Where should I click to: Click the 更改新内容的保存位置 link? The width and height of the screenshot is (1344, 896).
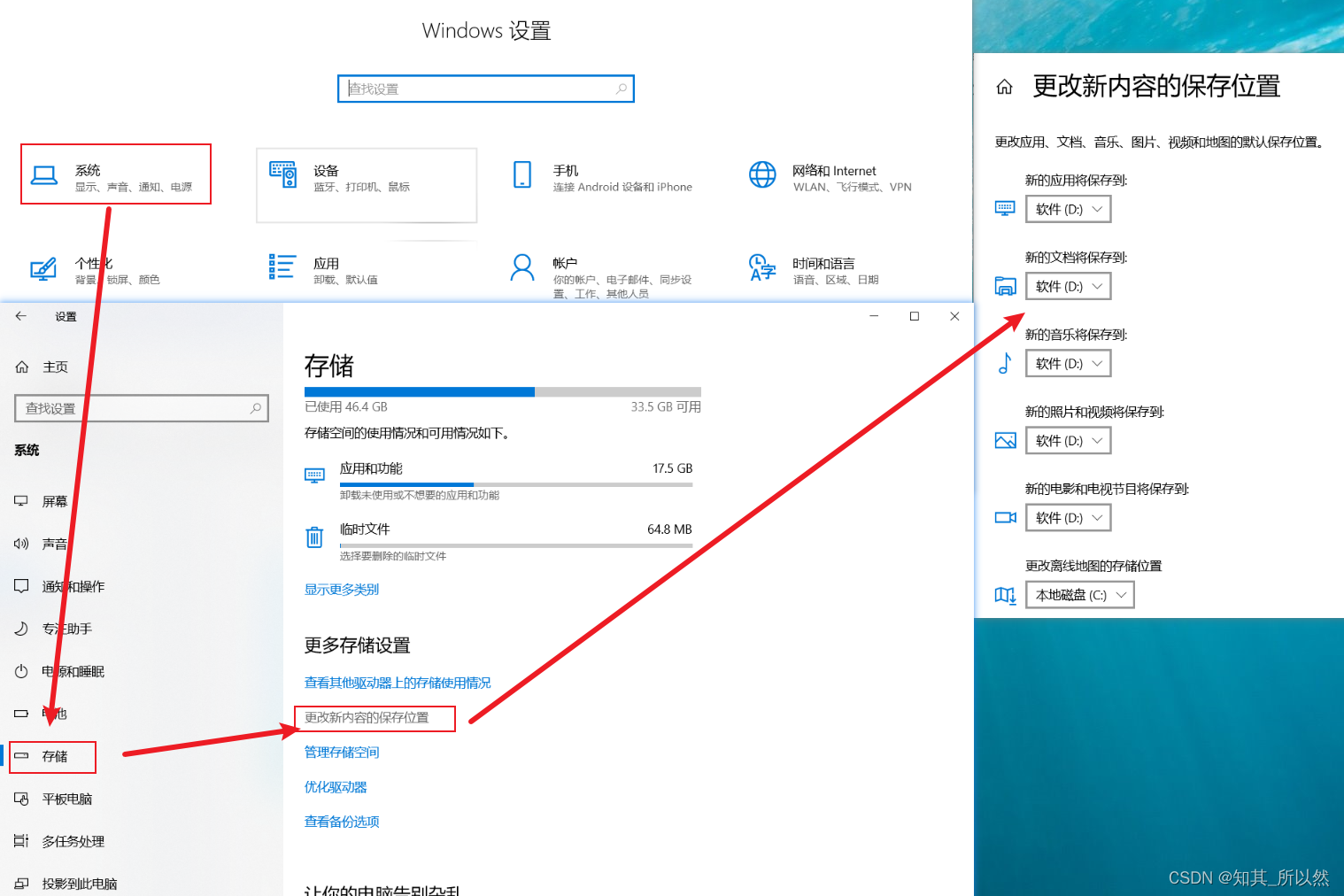click(367, 718)
